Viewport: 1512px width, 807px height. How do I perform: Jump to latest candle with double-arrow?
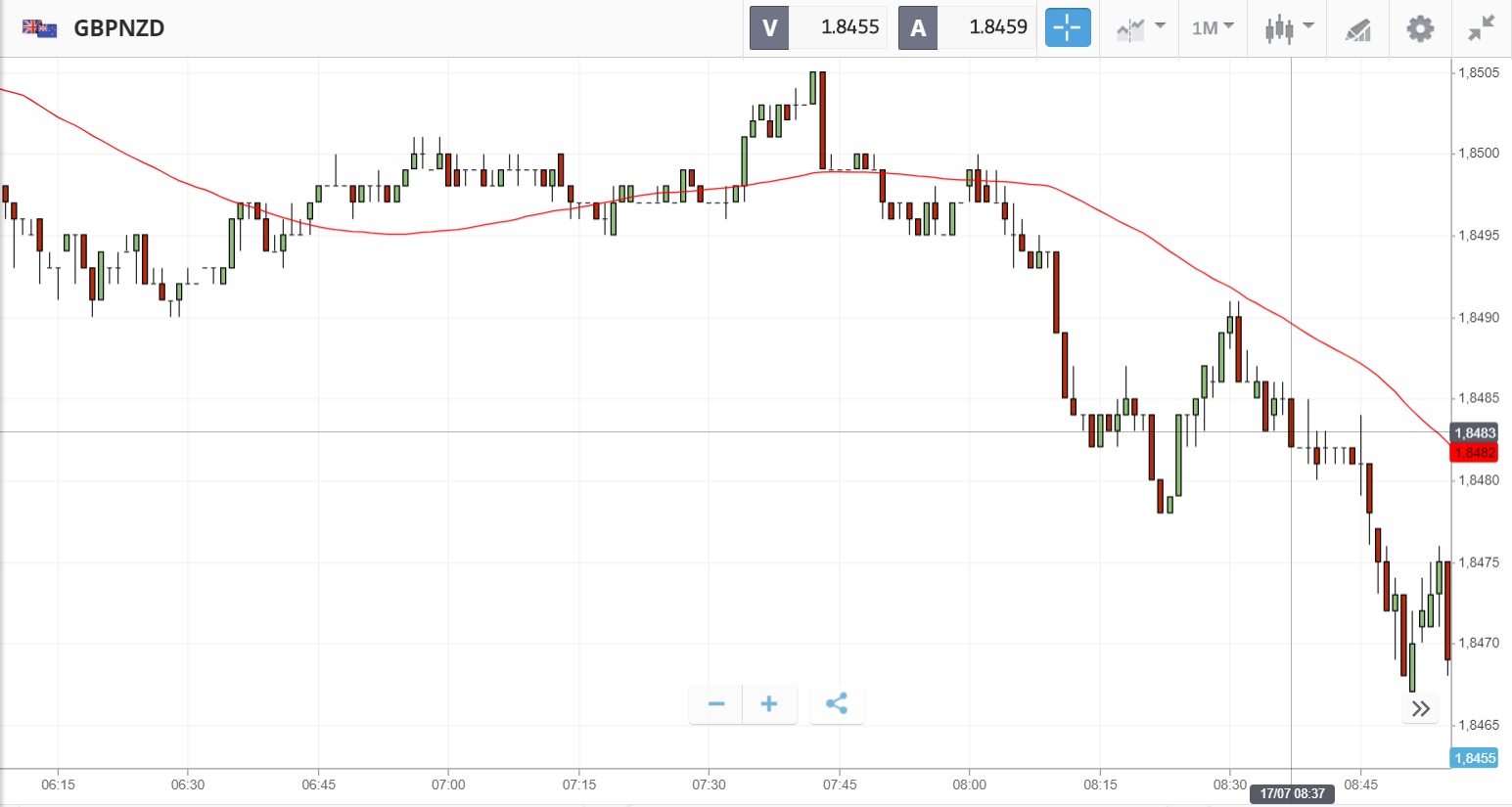(x=1421, y=708)
